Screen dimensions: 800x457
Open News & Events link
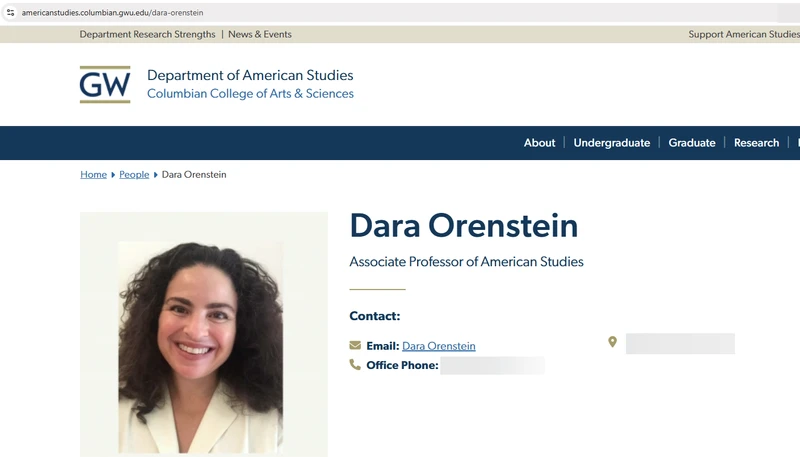(260, 34)
